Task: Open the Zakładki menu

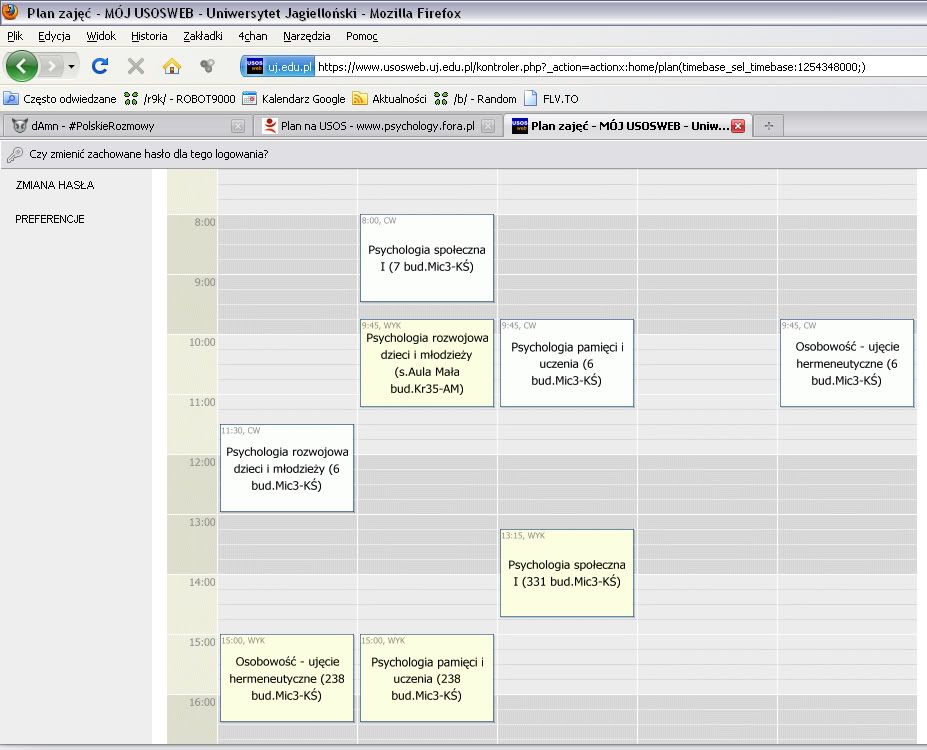Action: click(203, 36)
